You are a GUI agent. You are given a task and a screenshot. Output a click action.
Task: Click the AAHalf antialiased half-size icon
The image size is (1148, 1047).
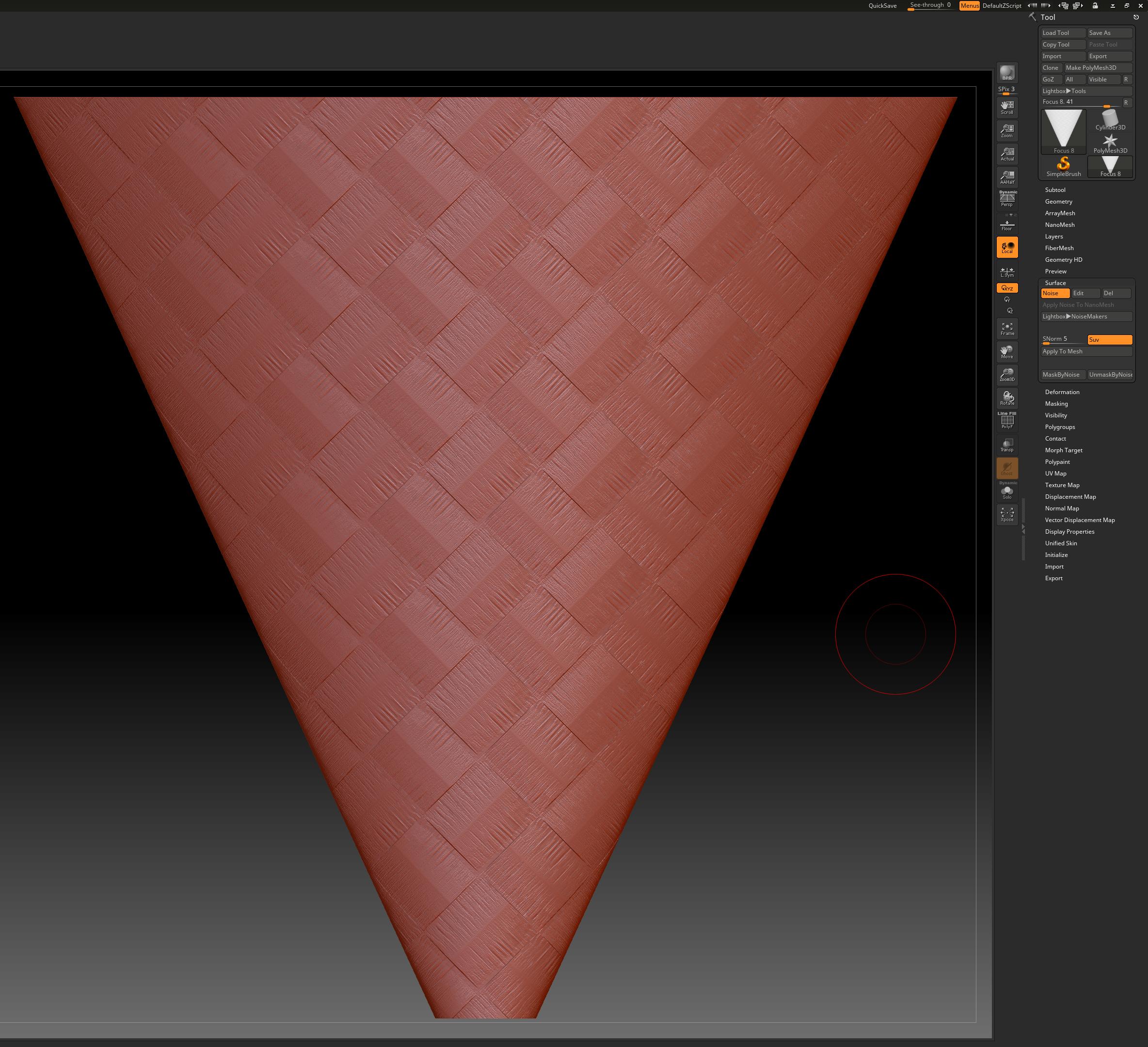point(1007,177)
